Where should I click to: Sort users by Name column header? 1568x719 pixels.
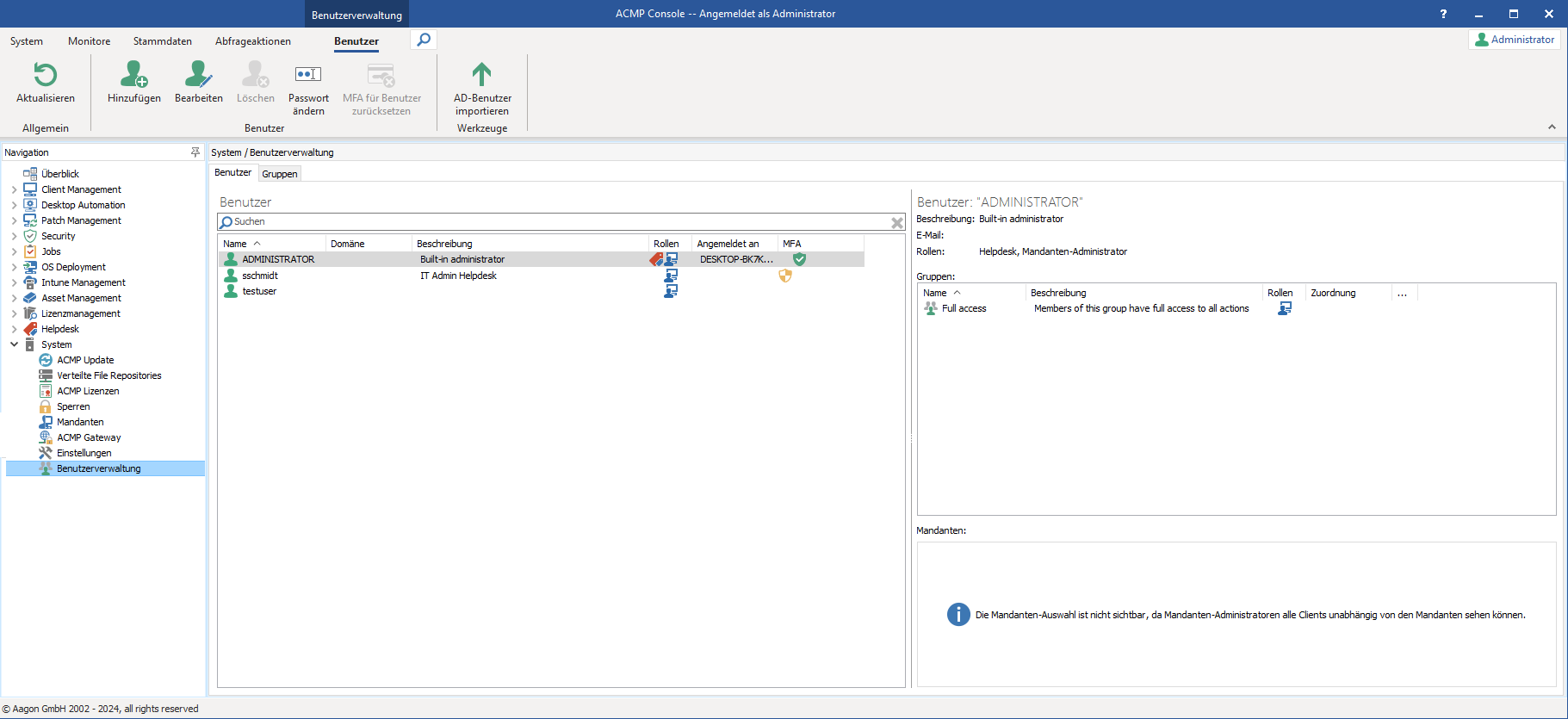[x=235, y=244]
